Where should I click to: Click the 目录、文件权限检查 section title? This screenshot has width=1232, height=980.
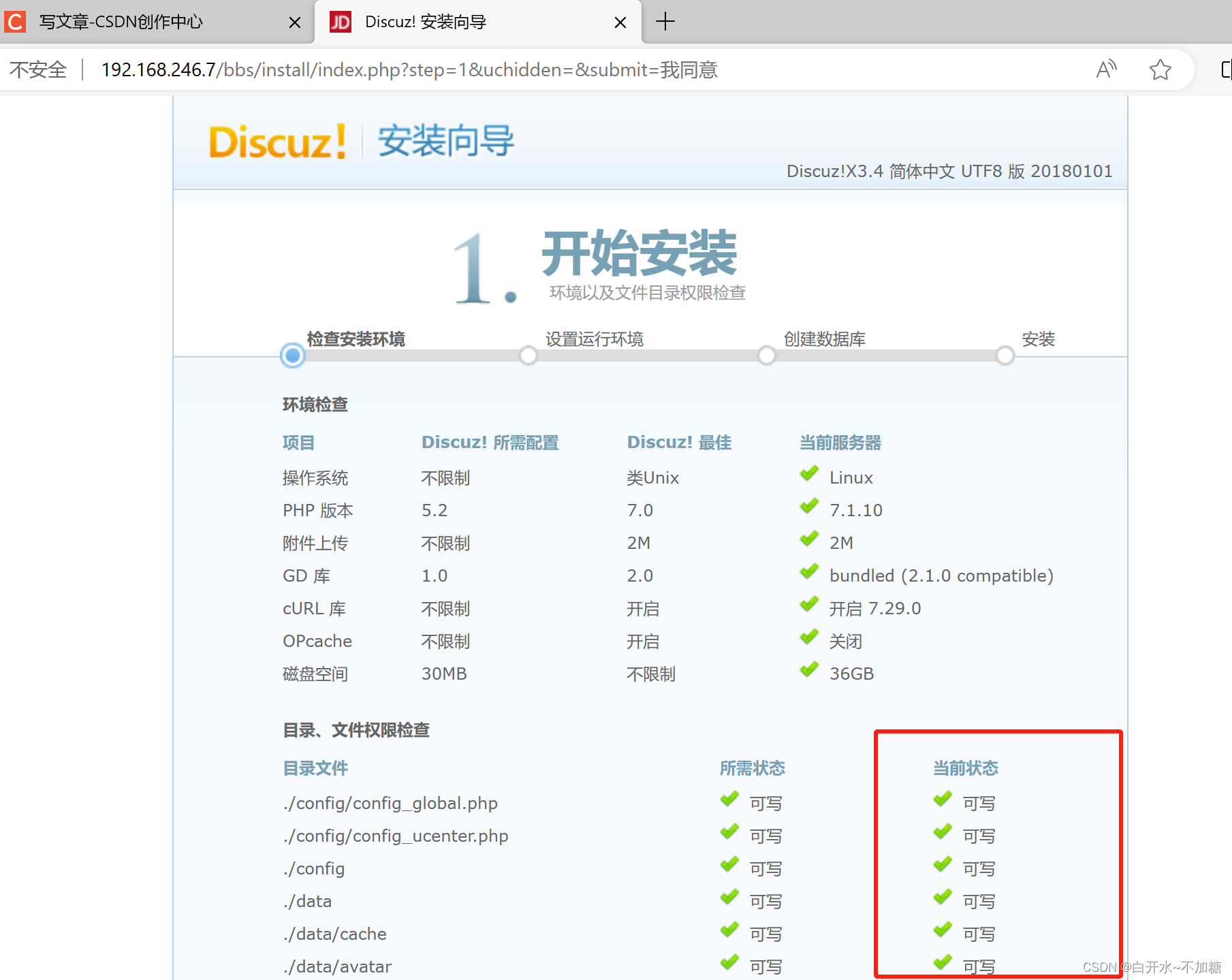tap(356, 730)
